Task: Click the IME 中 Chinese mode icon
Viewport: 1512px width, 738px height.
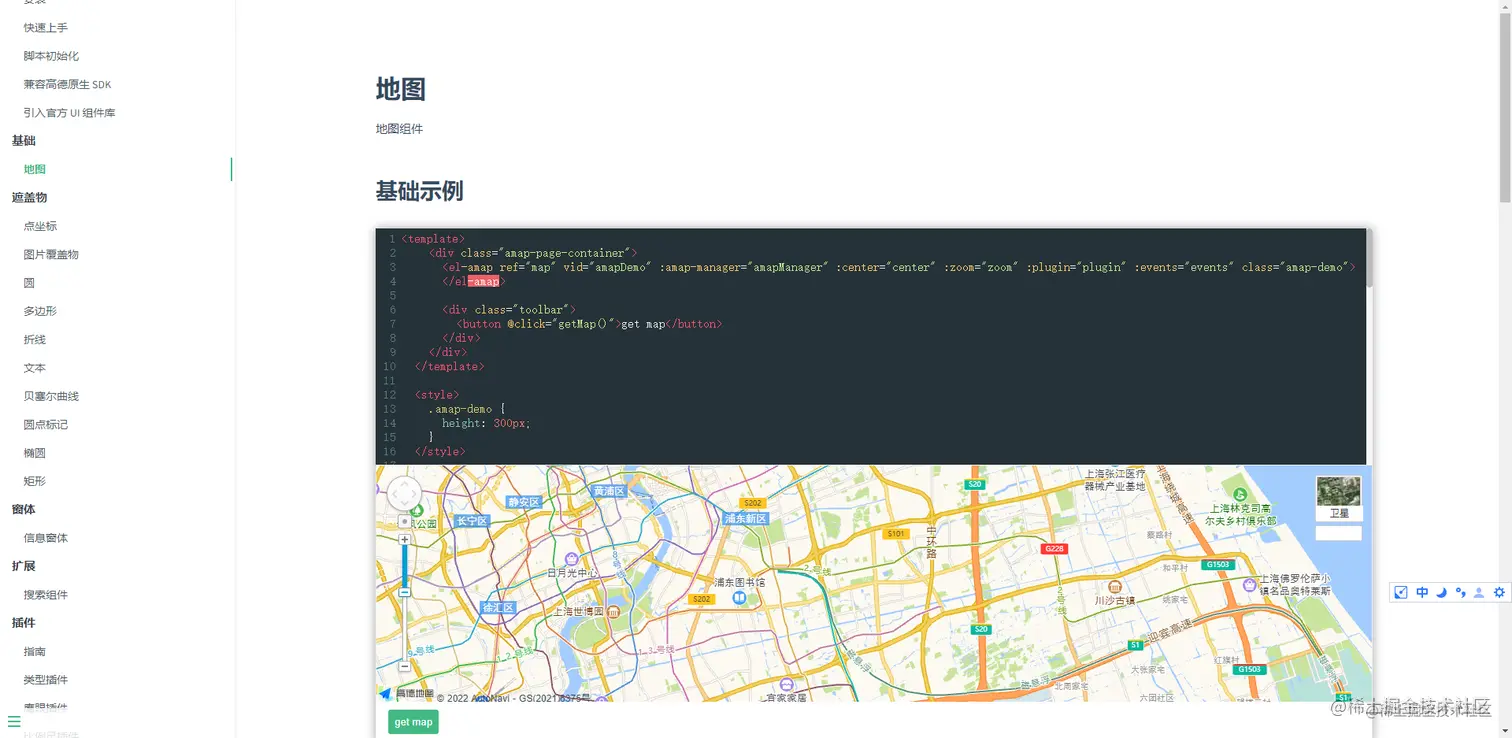Action: coord(1421,593)
